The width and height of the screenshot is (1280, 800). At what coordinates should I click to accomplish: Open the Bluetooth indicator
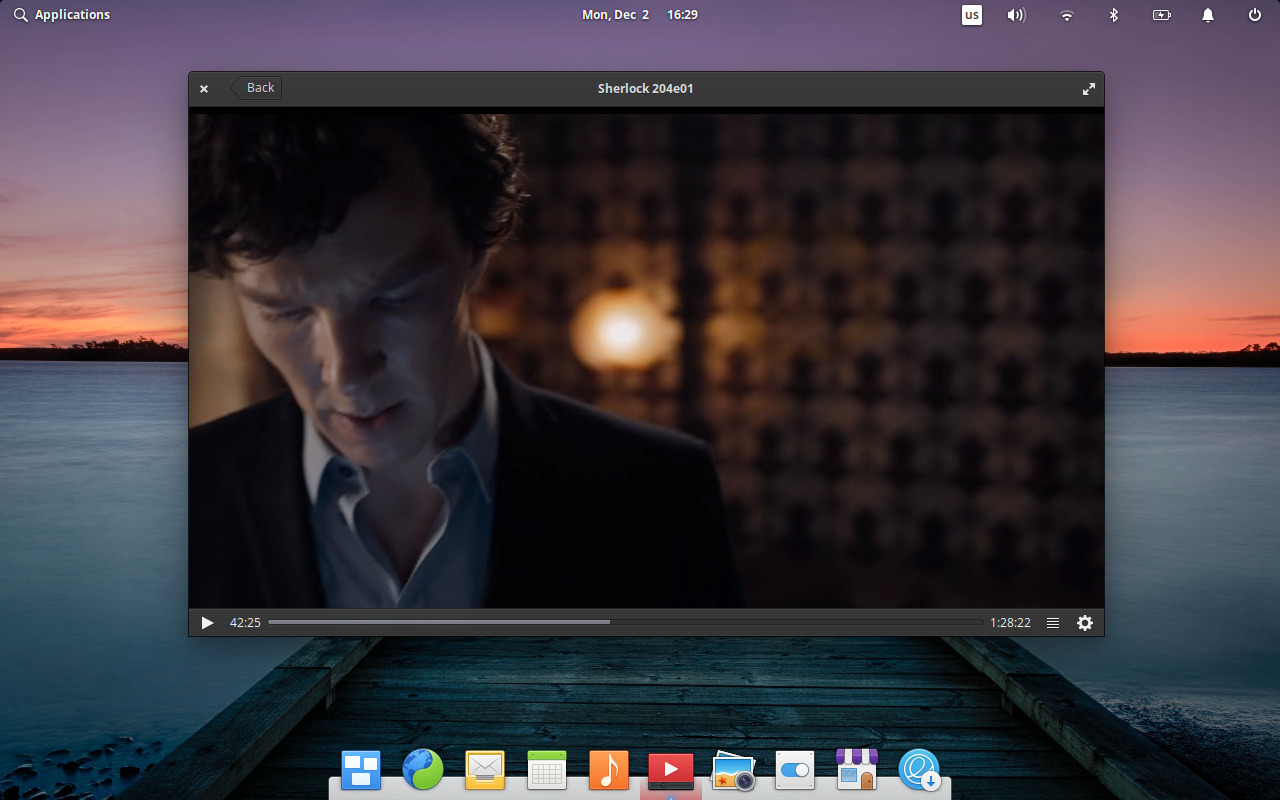coord(1113,15)
